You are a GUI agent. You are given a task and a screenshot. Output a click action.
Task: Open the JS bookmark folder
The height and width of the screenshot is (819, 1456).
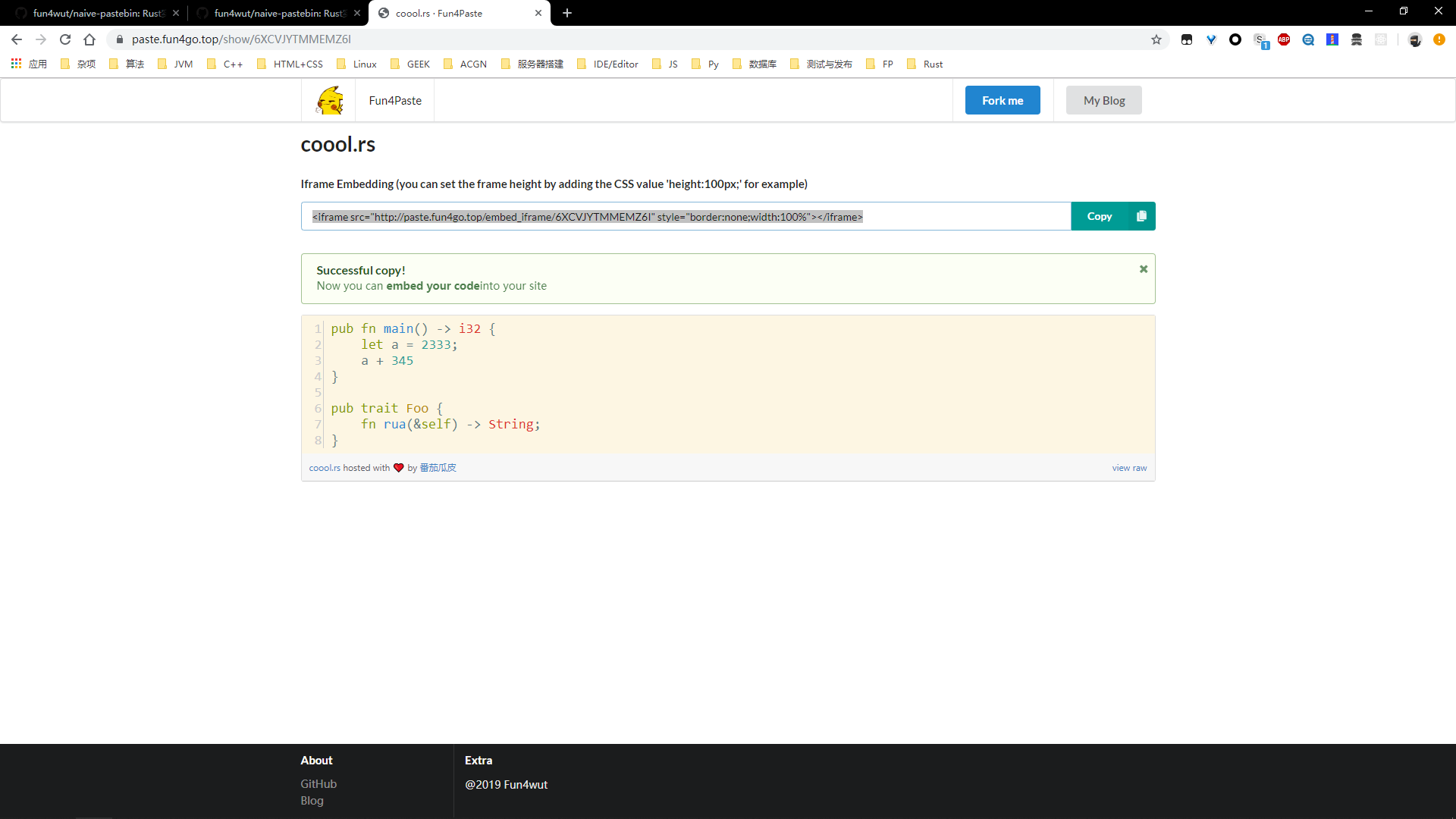tap(665, 64)
